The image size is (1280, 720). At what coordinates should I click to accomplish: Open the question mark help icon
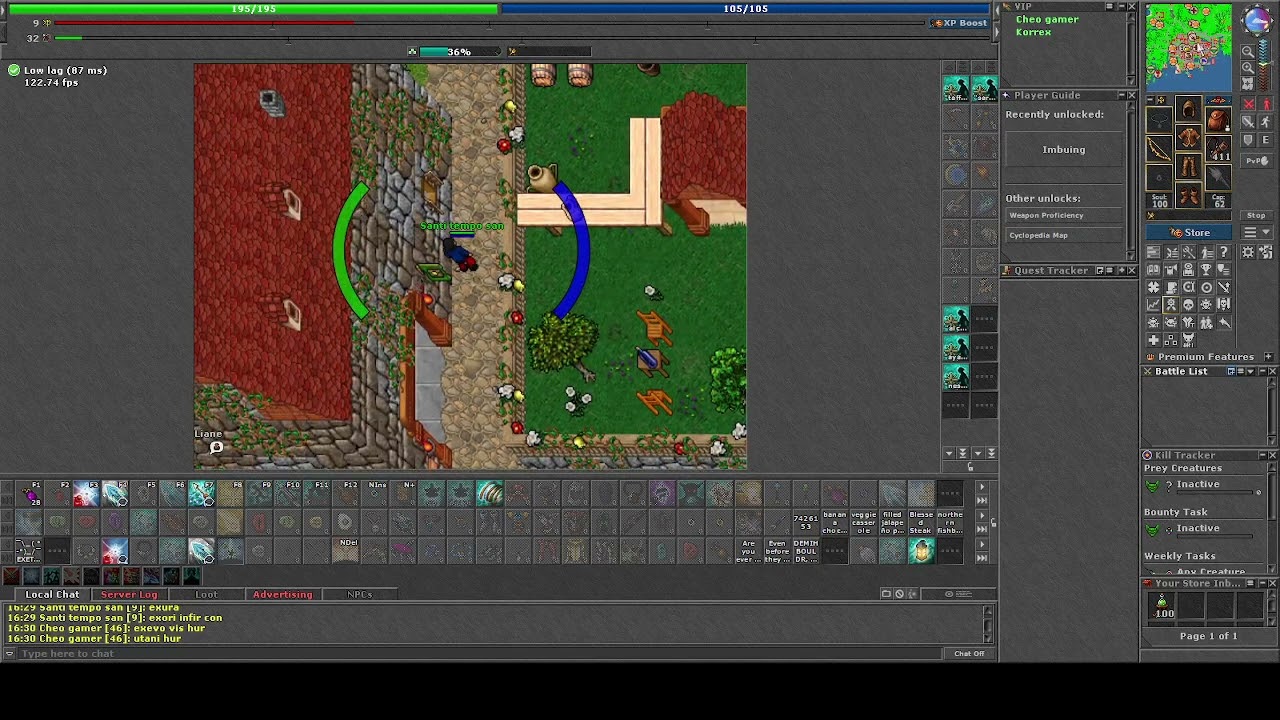click(x=1224, y=252)
